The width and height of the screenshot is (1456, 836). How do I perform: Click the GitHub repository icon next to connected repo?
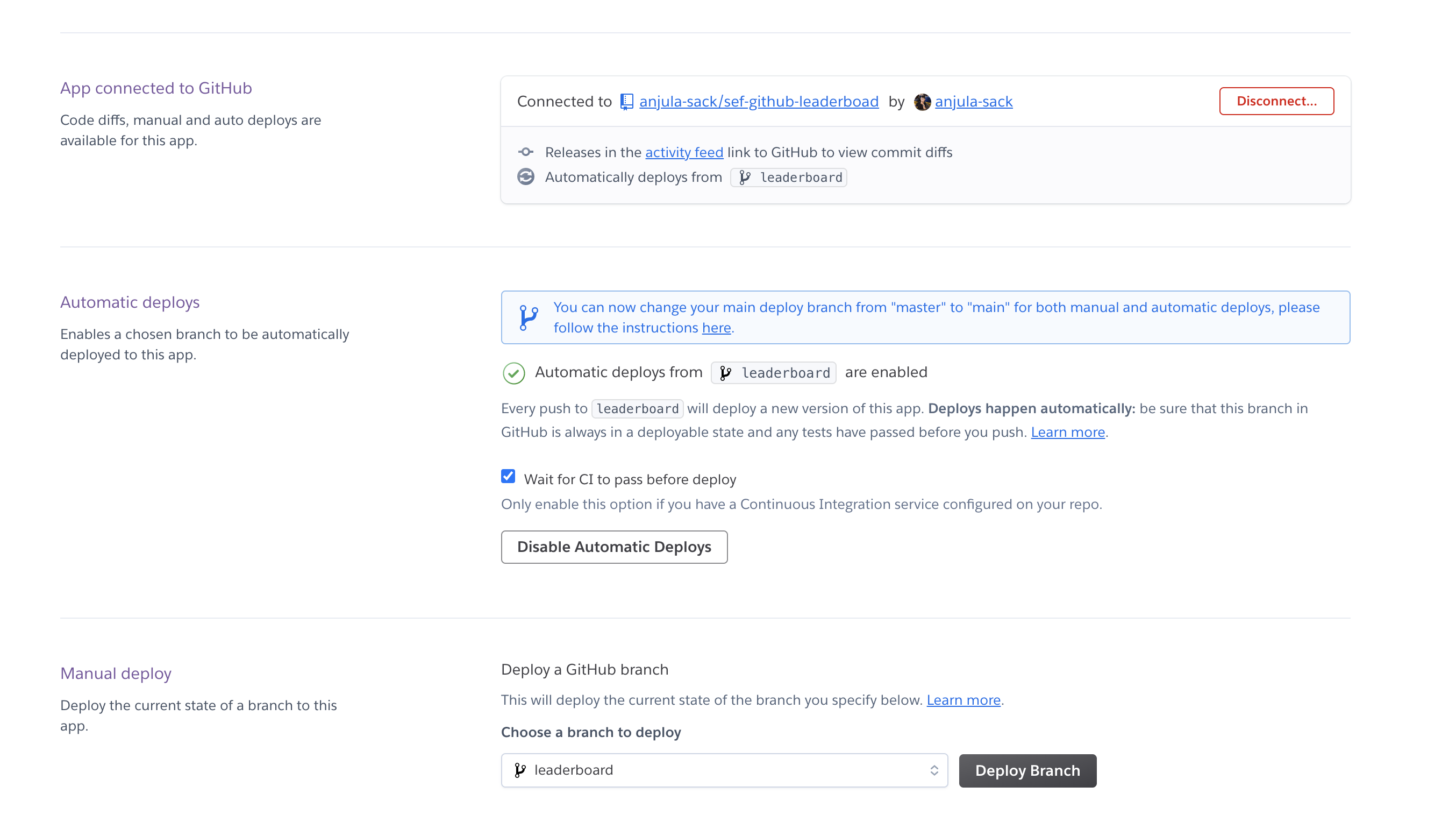coord(626,101)
